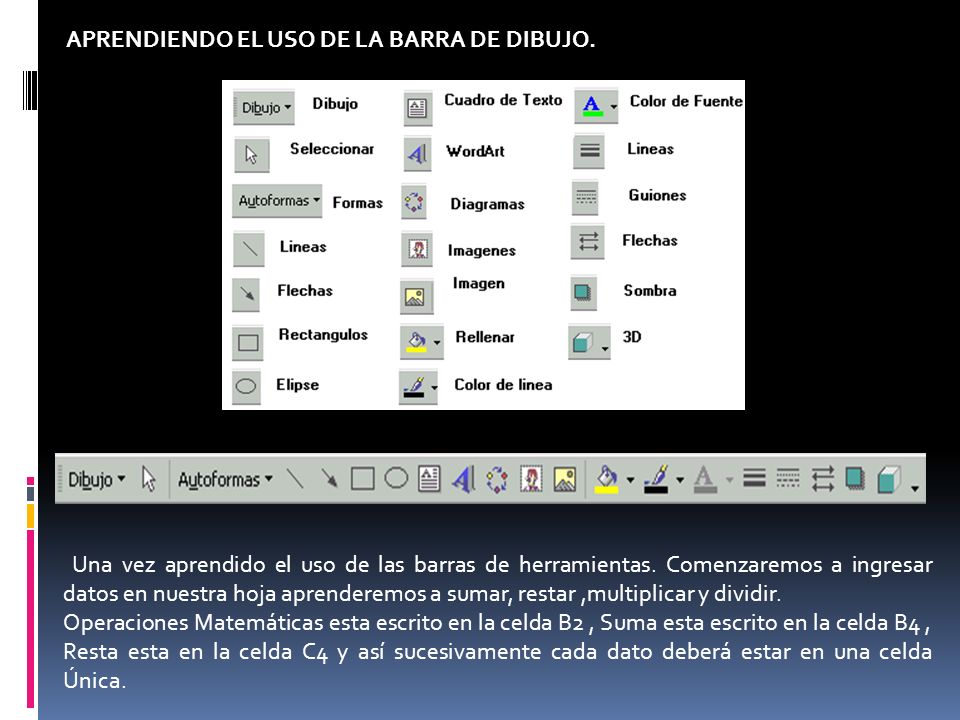Pick the Line tool in the long drawing toolbar
The height and width of the screenshot is (720, 960).
point(295,479)
